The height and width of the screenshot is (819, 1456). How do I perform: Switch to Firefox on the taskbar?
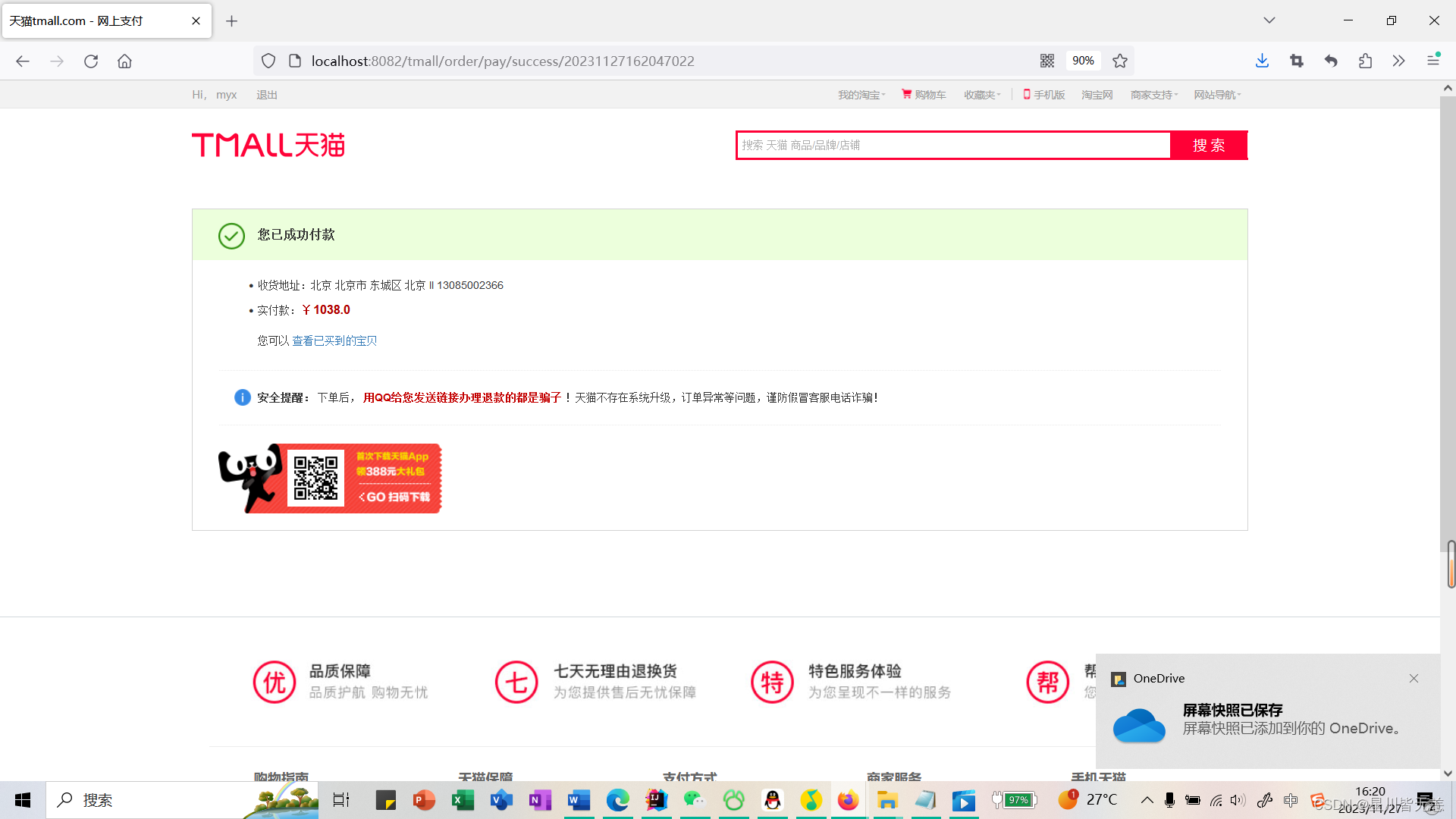[x=848, y=800]
